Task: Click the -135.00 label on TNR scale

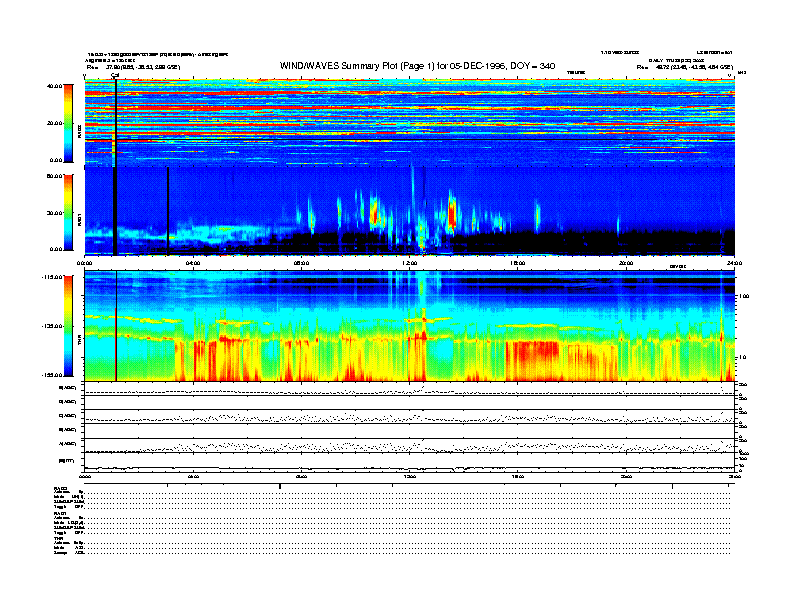Action: click(53, 326)
